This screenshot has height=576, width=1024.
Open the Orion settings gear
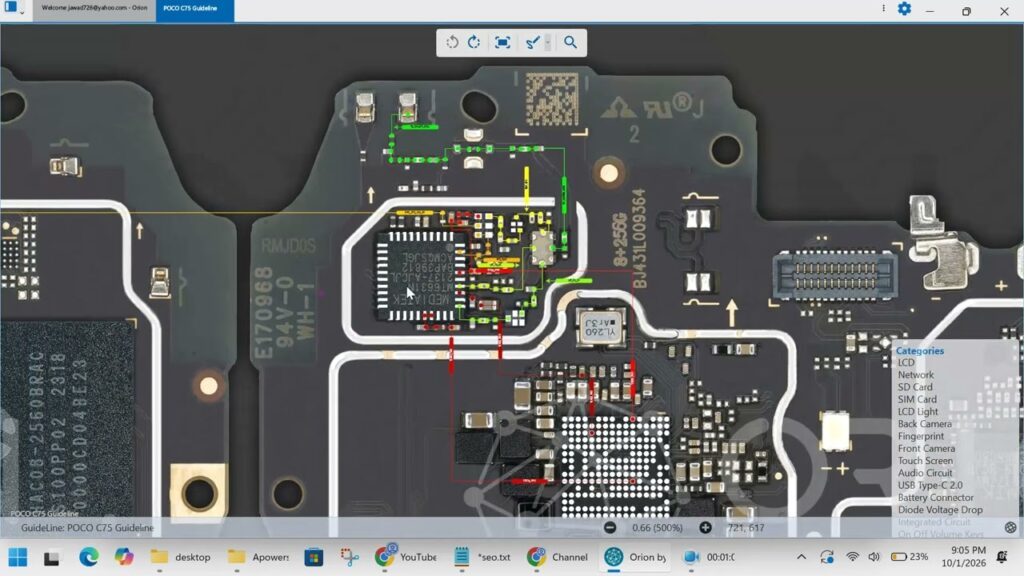[x=904, y=8]
